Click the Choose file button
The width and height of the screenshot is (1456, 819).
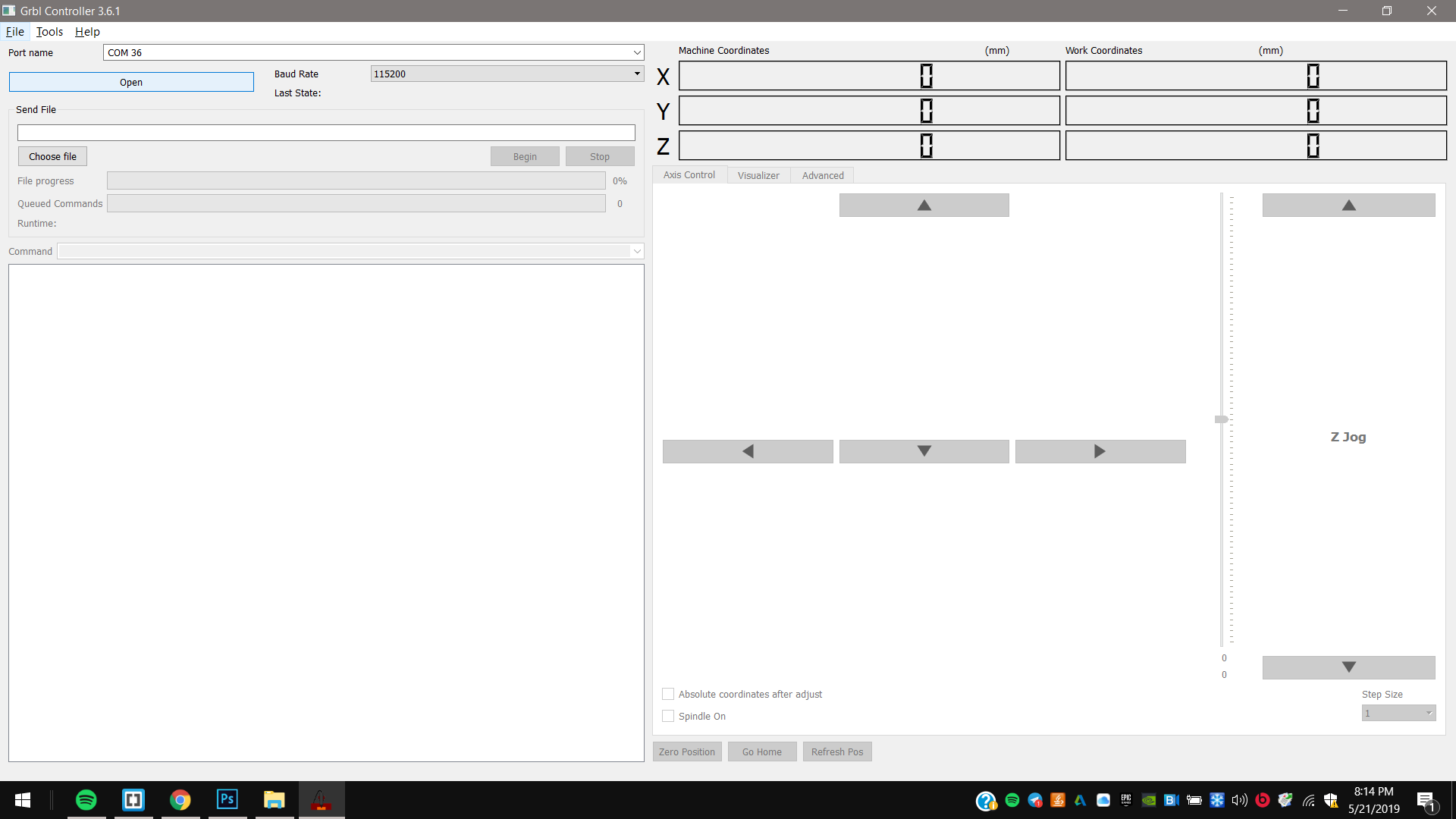point(52,156)
